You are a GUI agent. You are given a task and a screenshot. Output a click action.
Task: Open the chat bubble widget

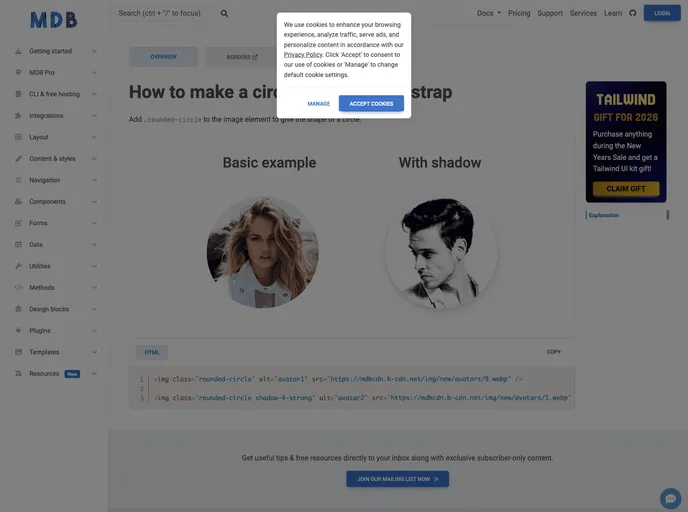click(x=670, y=498)
